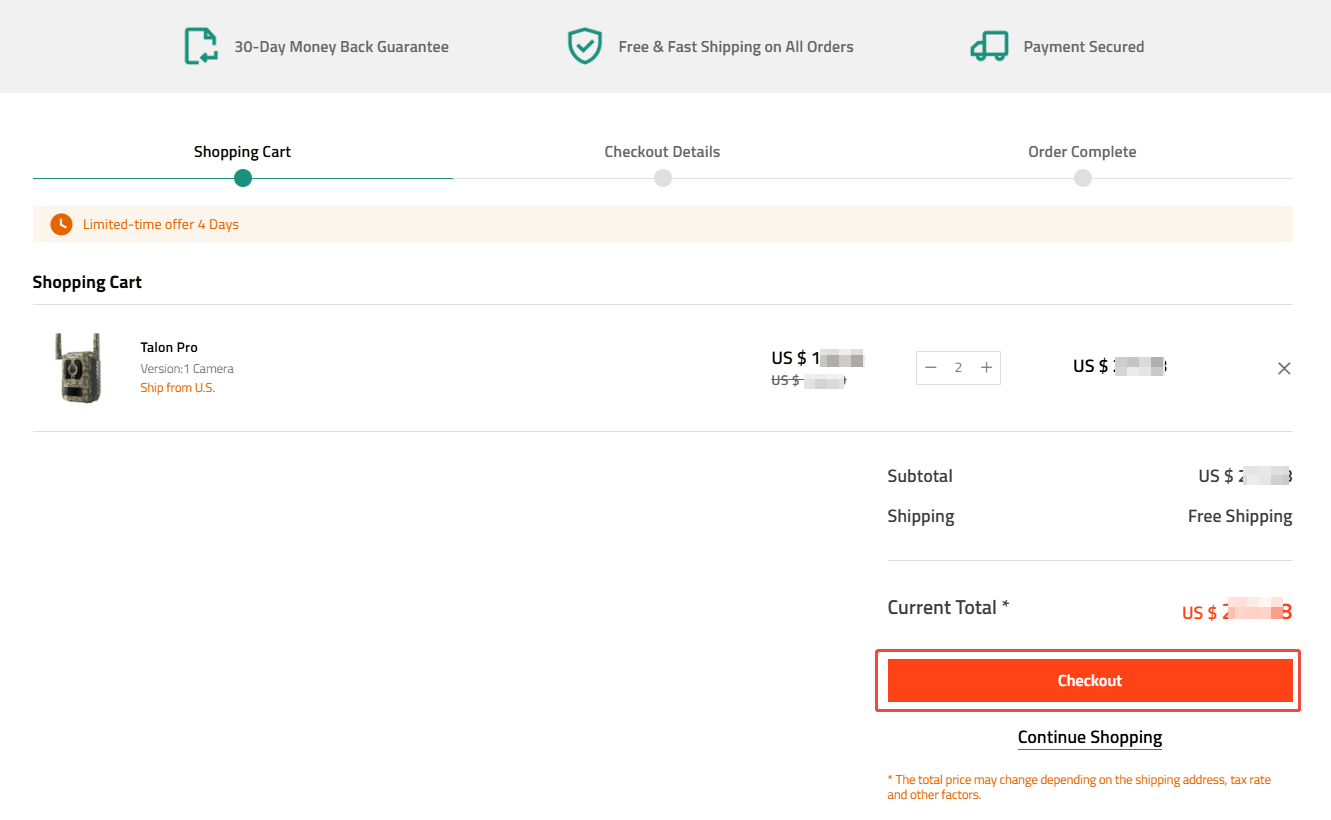This screenshot has width=1331, height=820.
Task: Click the Payment Secured truck icon
Action: pyautogui.click(x=989, y=47)
